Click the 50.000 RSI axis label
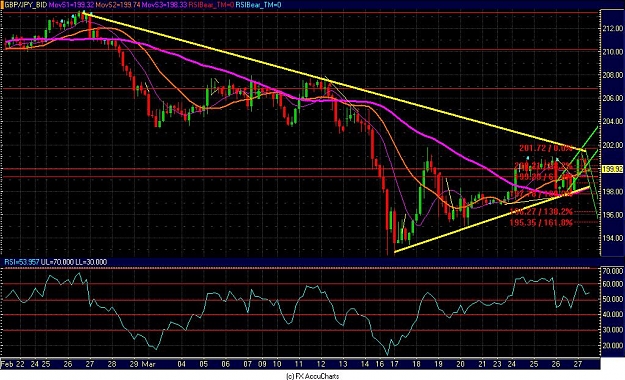The height and width of the screenshot is (380, 625). tap(613, 299)
